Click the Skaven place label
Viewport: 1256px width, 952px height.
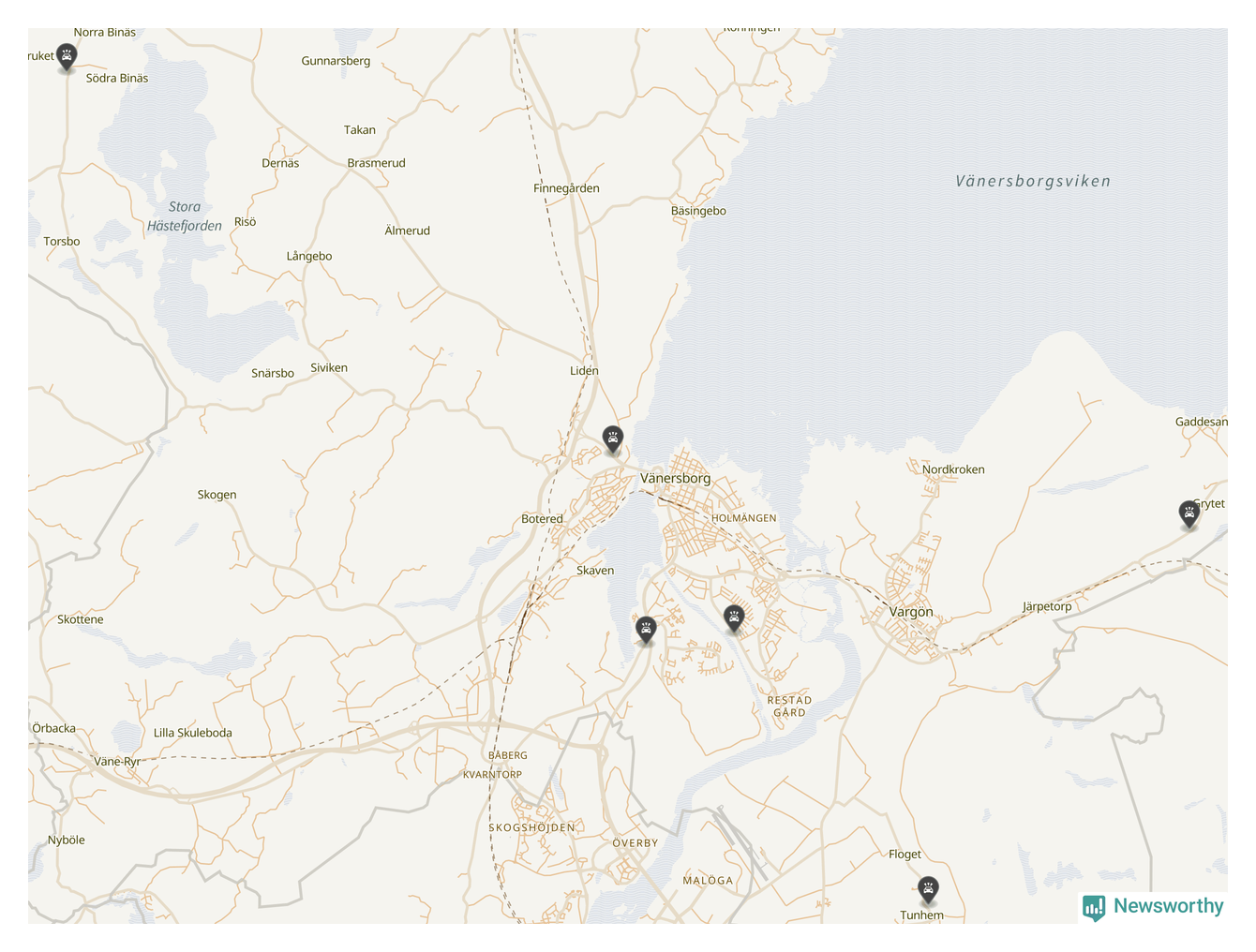595,571
